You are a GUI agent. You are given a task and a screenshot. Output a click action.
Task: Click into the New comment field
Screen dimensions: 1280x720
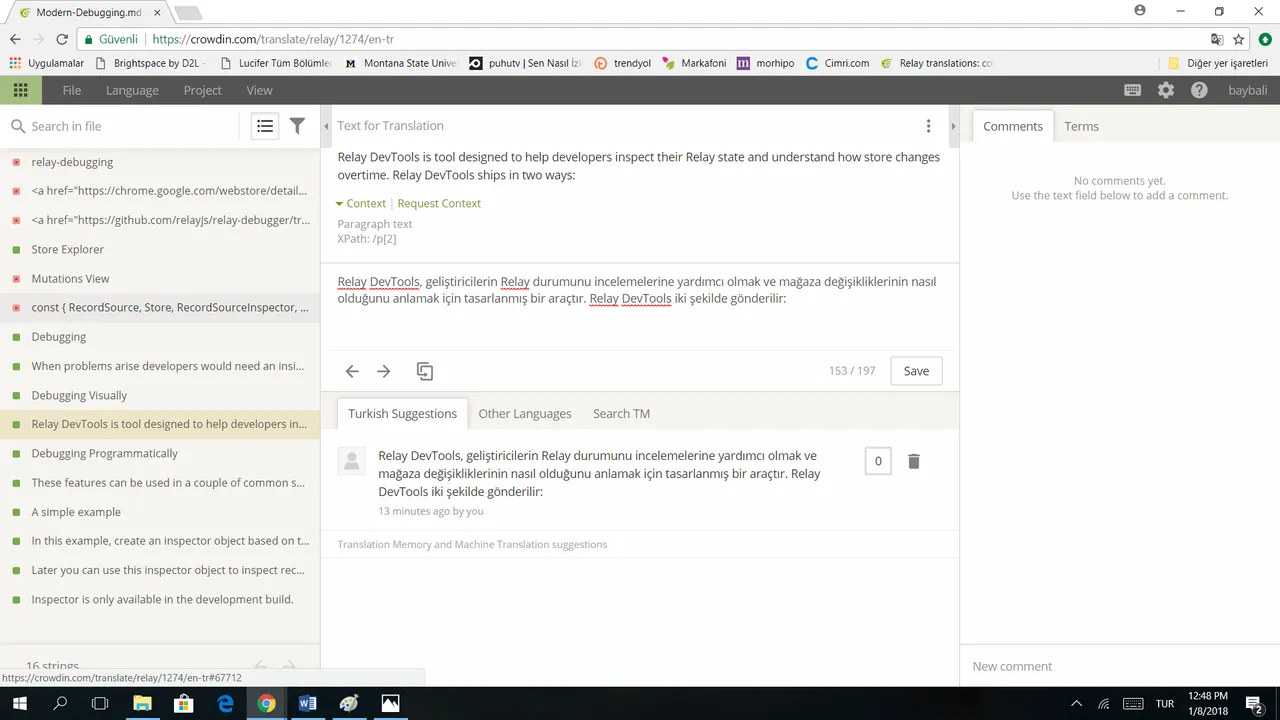click(x=1120, y=666)
